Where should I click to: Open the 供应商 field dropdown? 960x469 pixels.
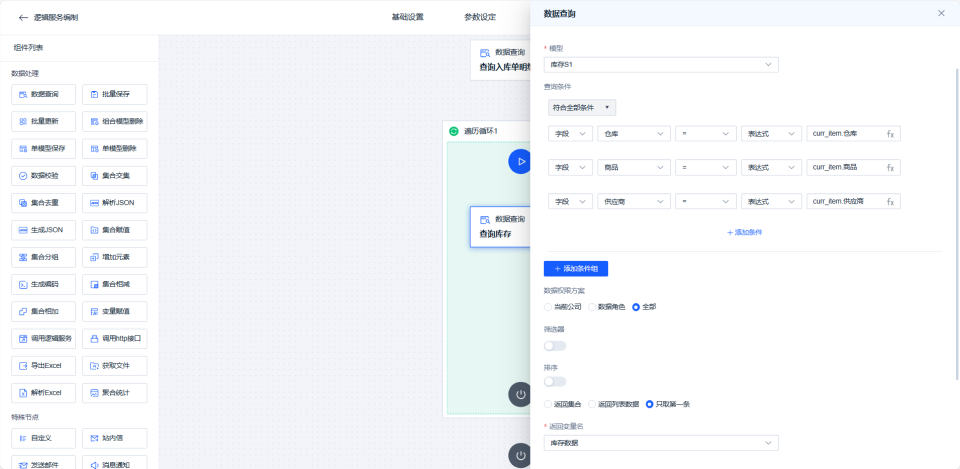click(x=634, y=201)
